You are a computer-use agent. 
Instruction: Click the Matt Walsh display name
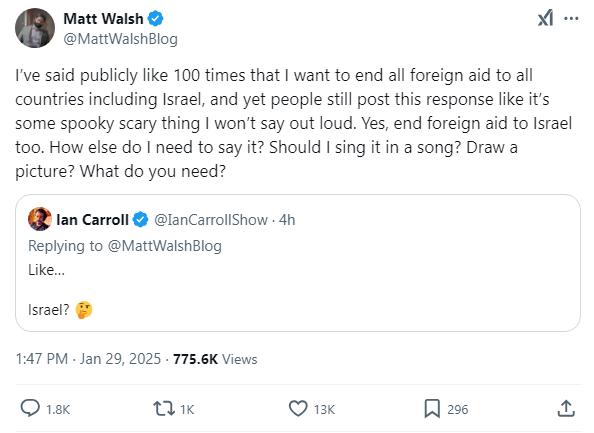click(x=103, y=19)
